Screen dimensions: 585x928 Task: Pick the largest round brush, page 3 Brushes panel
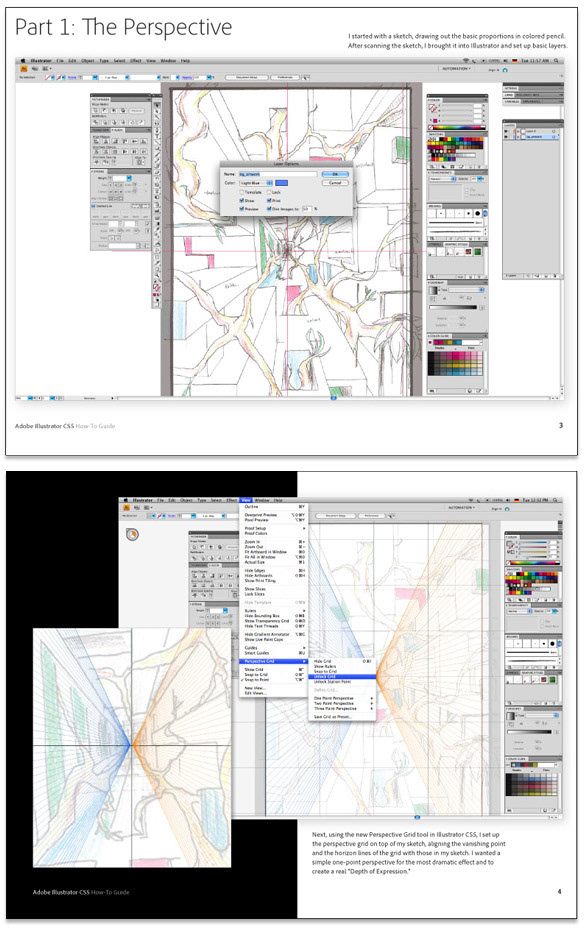click(478, 213)
